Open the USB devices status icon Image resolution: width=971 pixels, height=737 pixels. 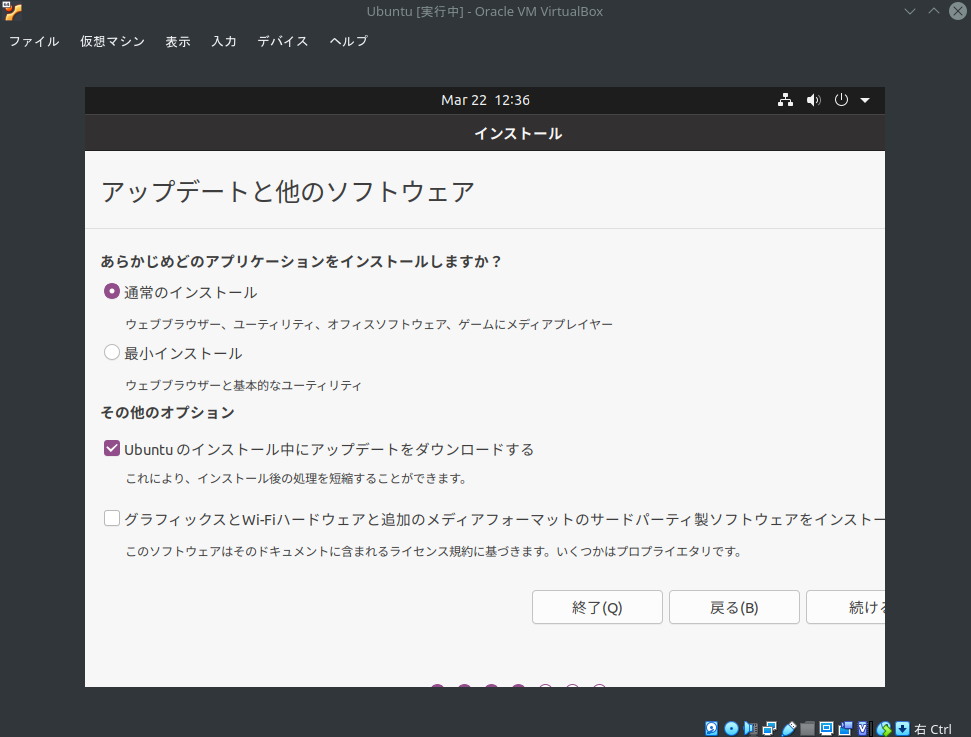(788, 729)
